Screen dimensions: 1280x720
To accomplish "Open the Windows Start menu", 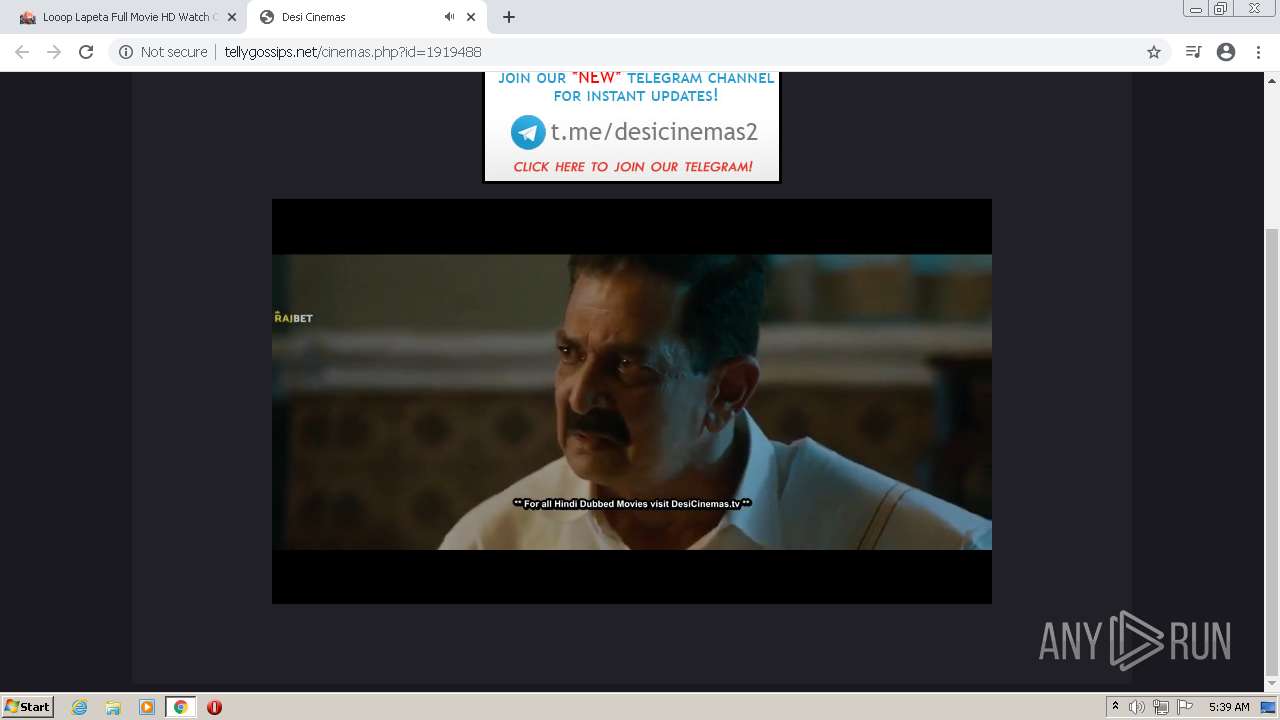I will click(x=28, y=707).
